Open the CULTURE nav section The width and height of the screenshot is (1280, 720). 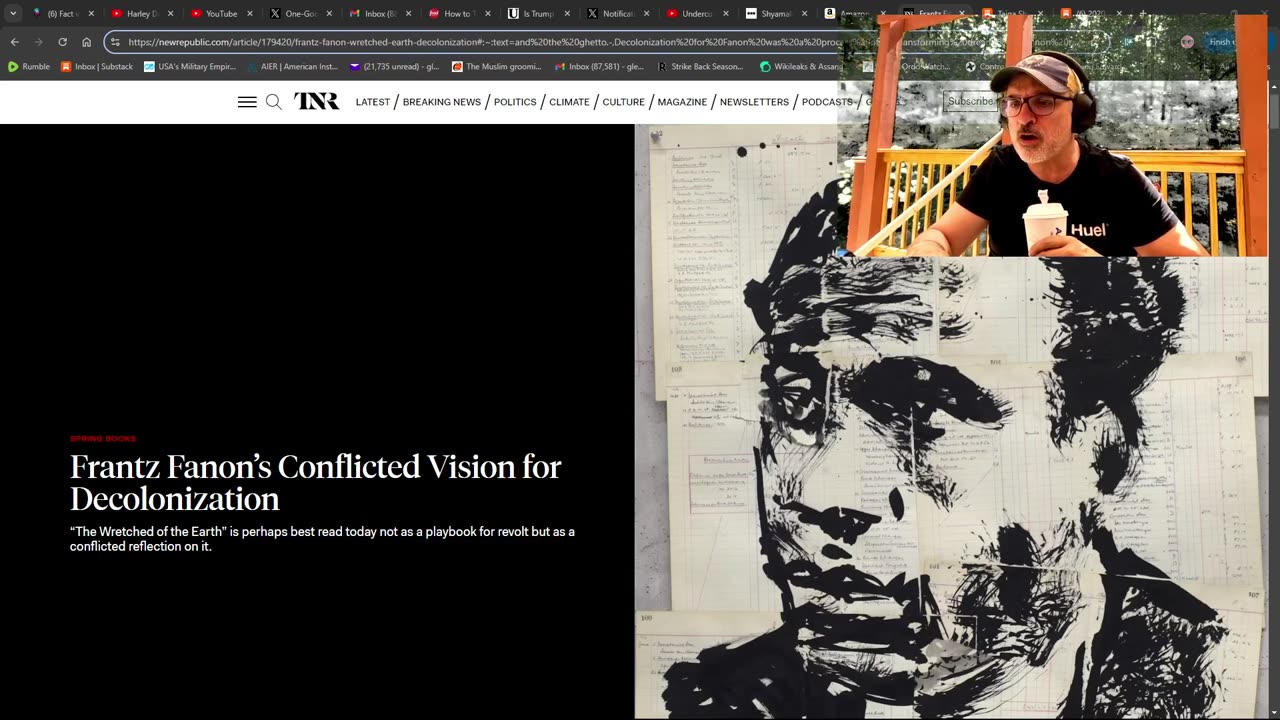click(623, 102)
